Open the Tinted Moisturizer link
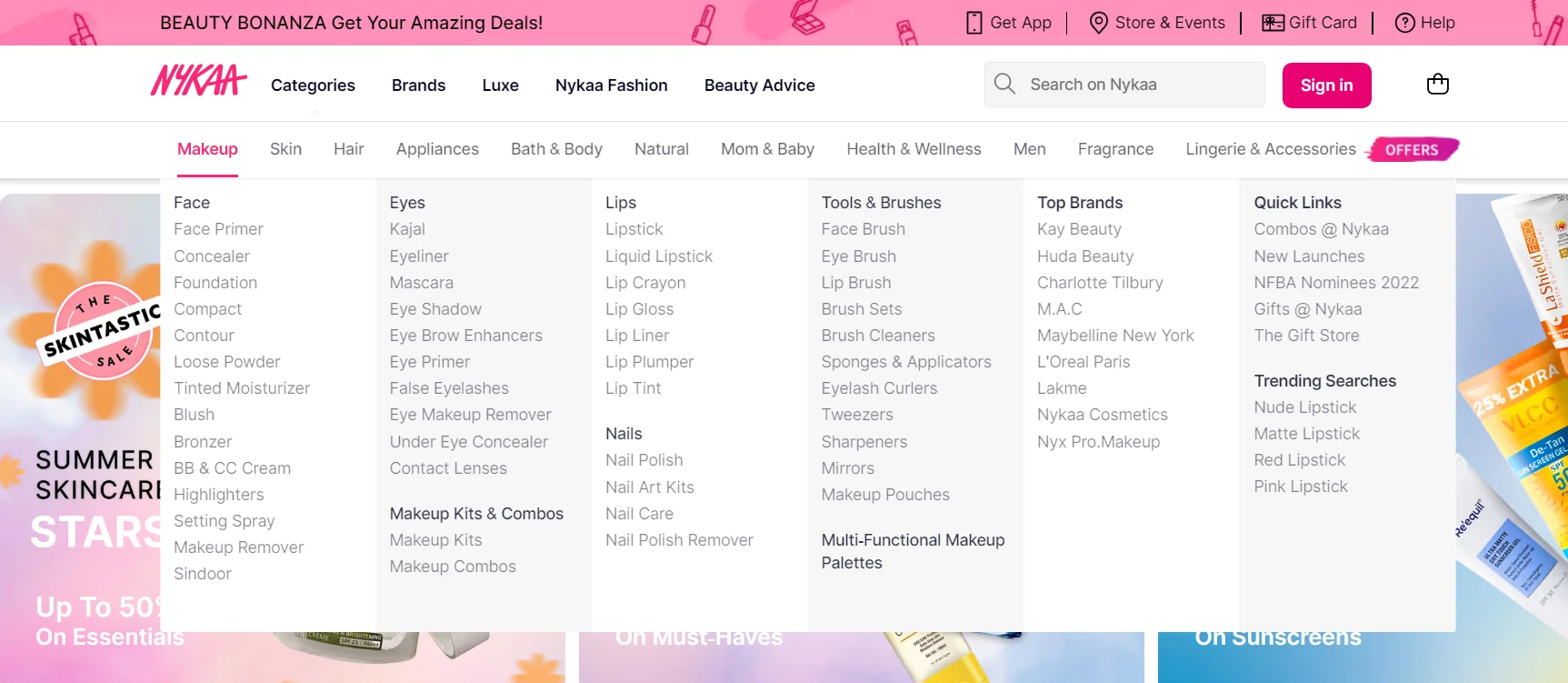The height and width of the screenshot is (683, 1568). 242,388
